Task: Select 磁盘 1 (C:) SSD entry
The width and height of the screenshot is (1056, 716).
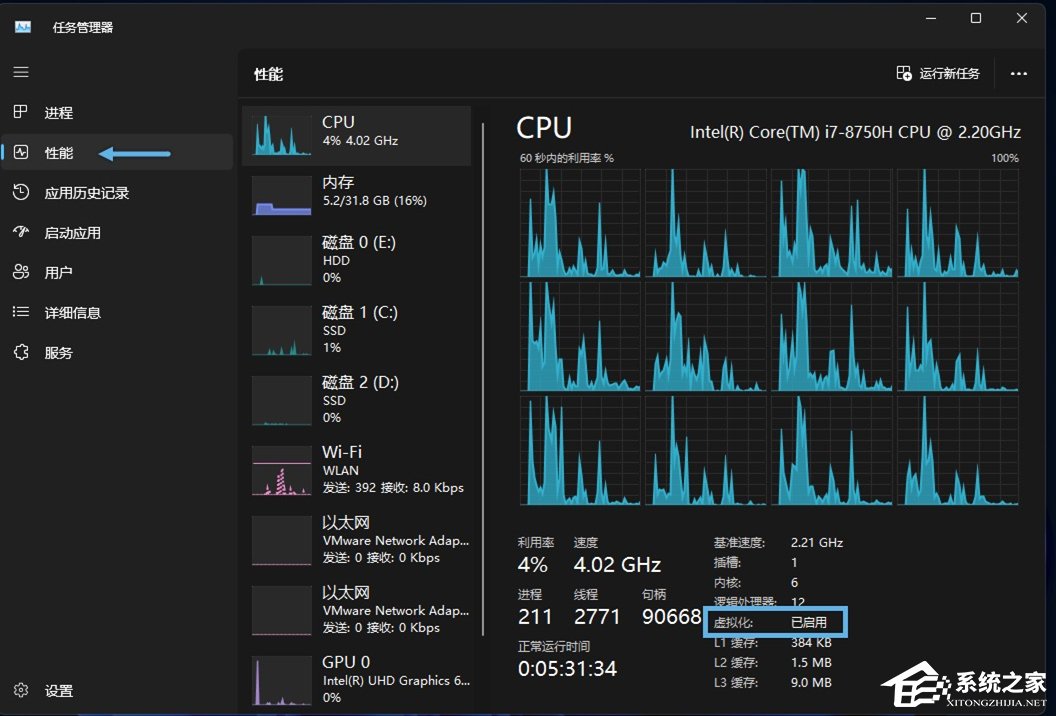Action: click(355, 330)
